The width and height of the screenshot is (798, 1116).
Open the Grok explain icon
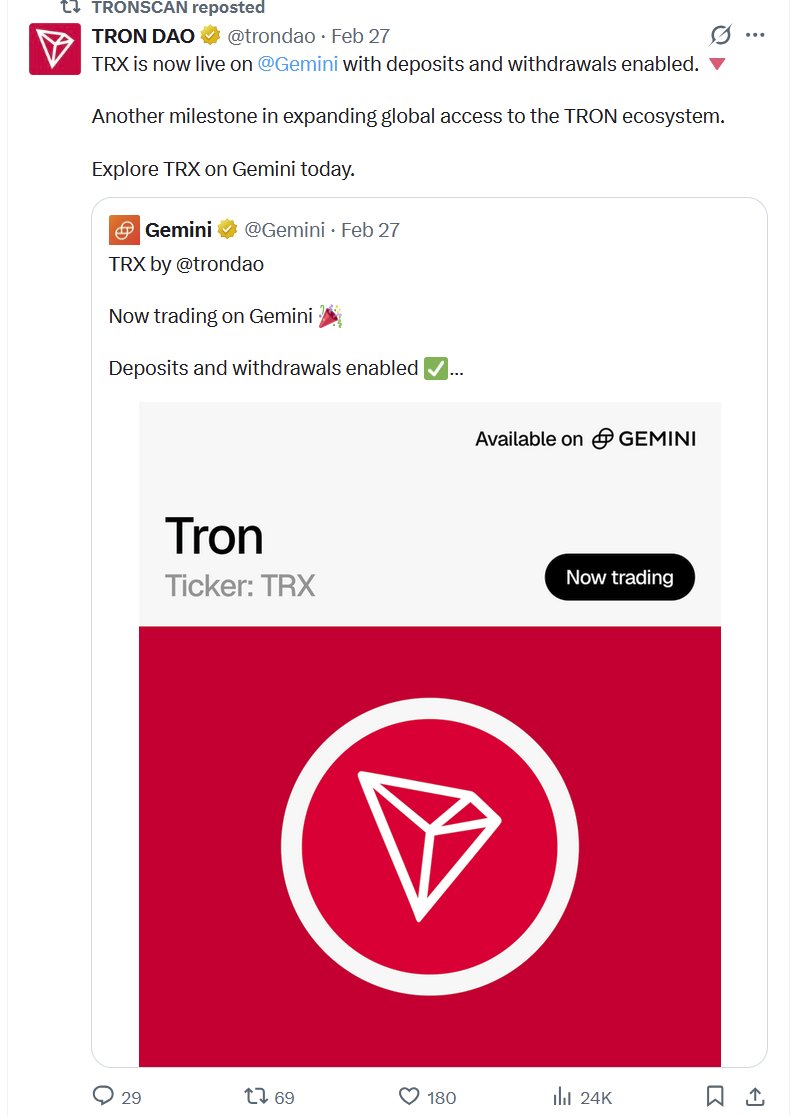point(720,36)
